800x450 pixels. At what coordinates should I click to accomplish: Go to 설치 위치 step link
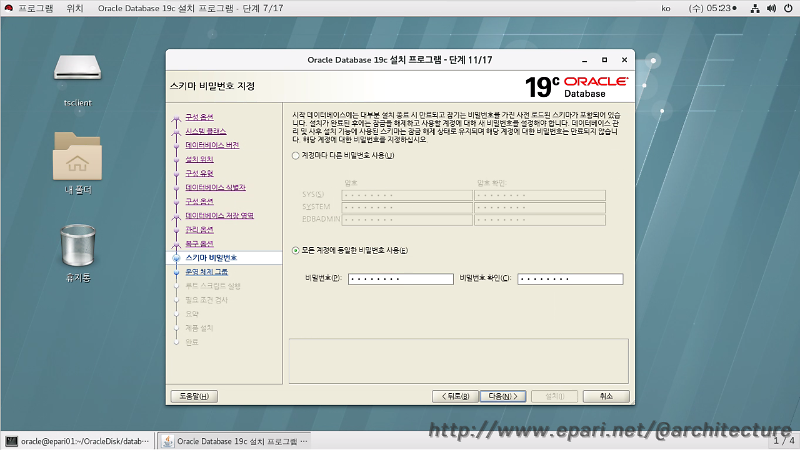[x=199, y=159]
